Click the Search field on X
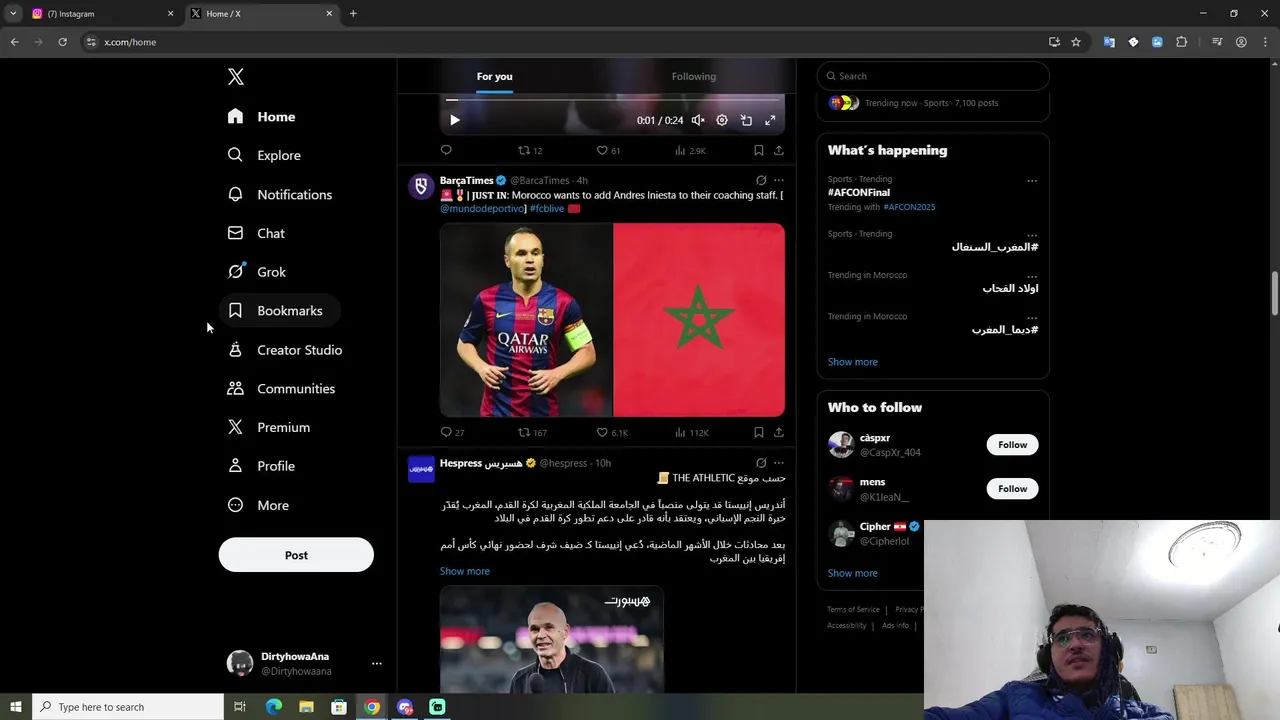Viewport: 1280px width, 720px height. 933,76
